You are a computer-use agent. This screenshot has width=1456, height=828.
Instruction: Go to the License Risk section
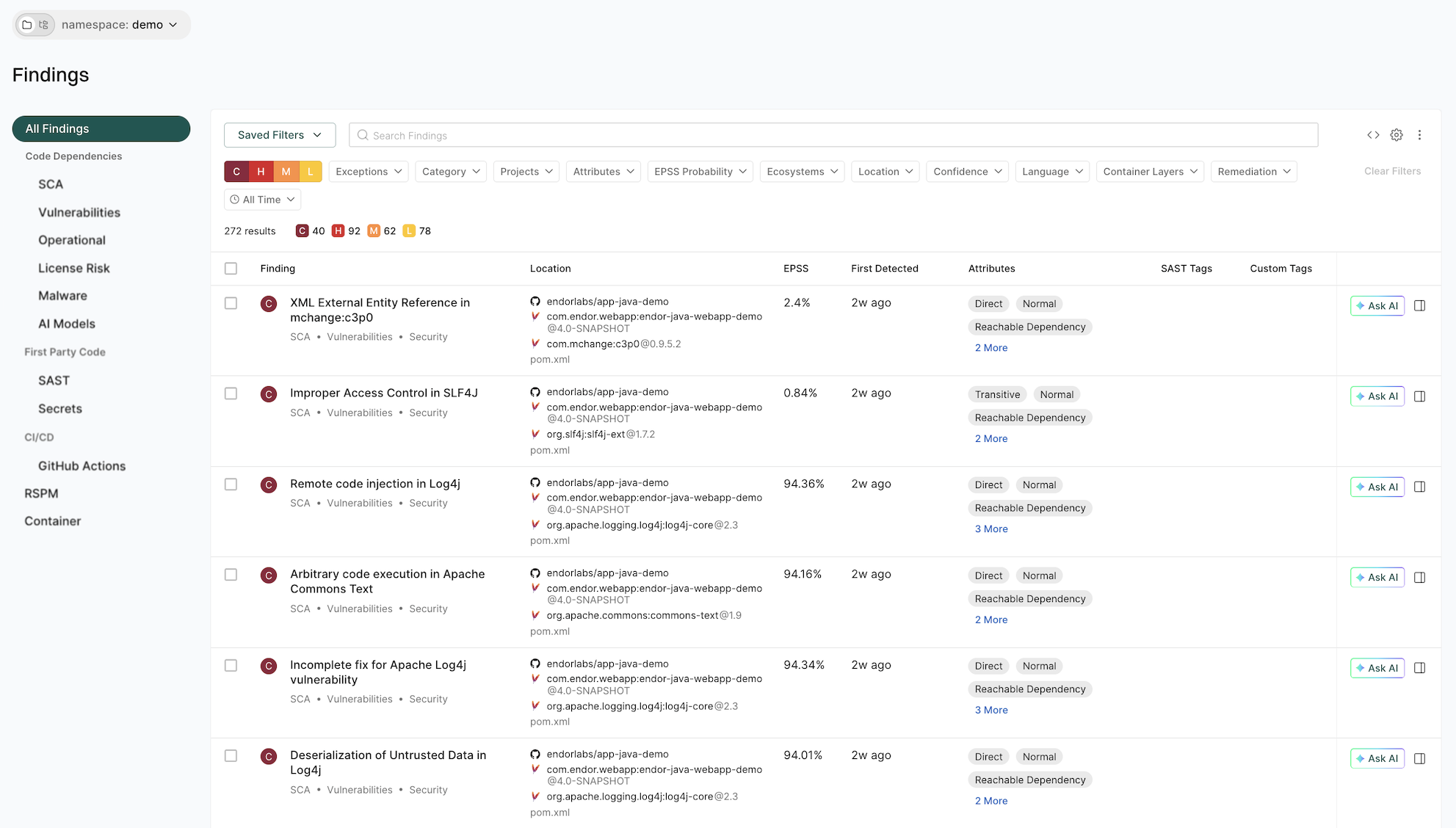tap(73, 269)
